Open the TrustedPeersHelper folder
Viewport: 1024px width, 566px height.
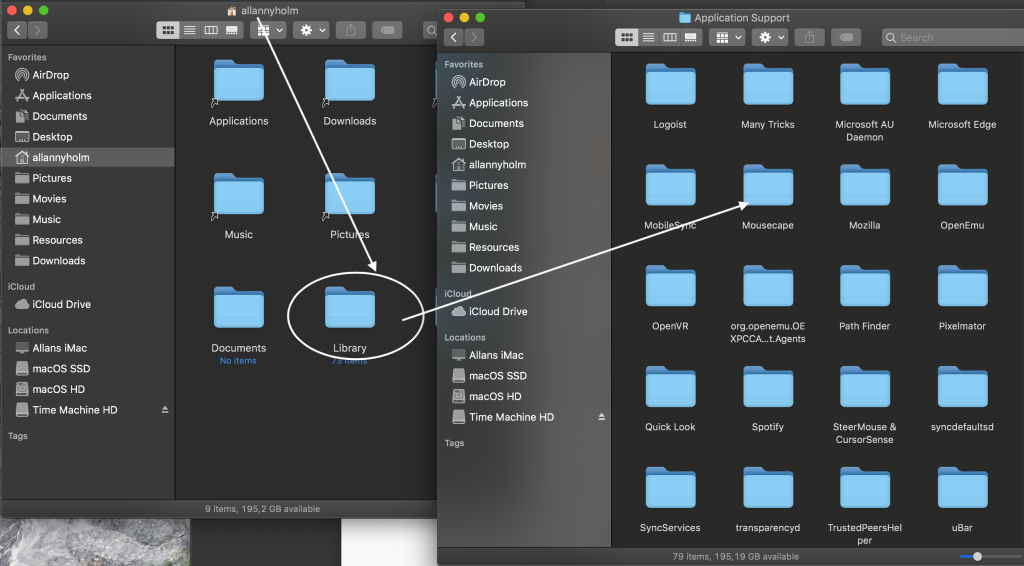[865, 488]
